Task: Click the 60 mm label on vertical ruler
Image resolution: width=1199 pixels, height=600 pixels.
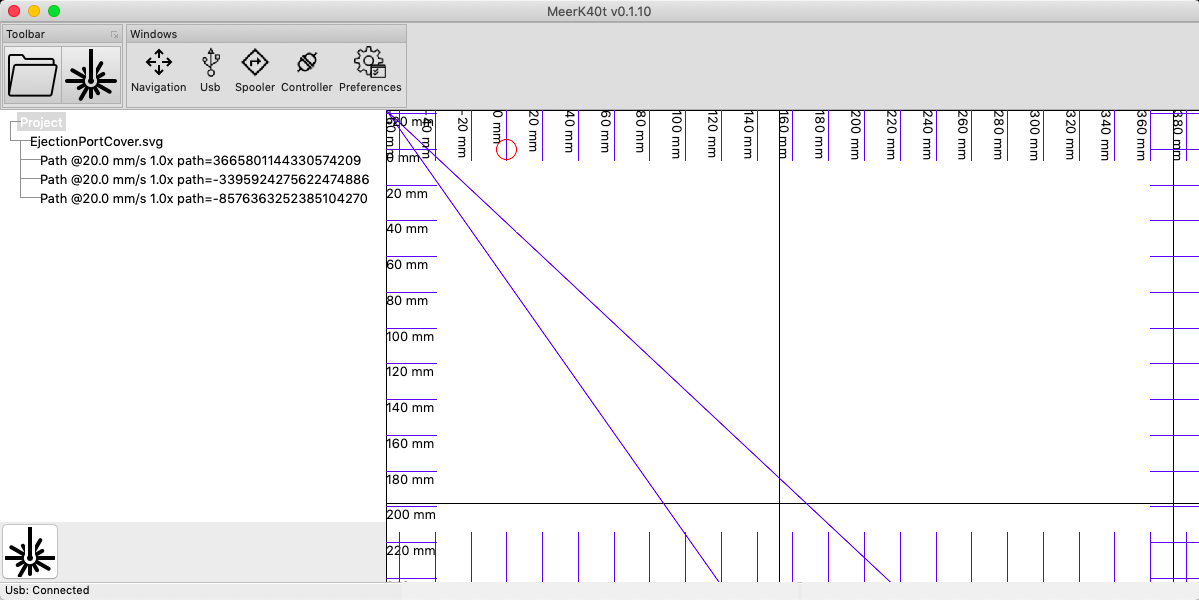Action: pyautogui.click(x=408, y=264)
